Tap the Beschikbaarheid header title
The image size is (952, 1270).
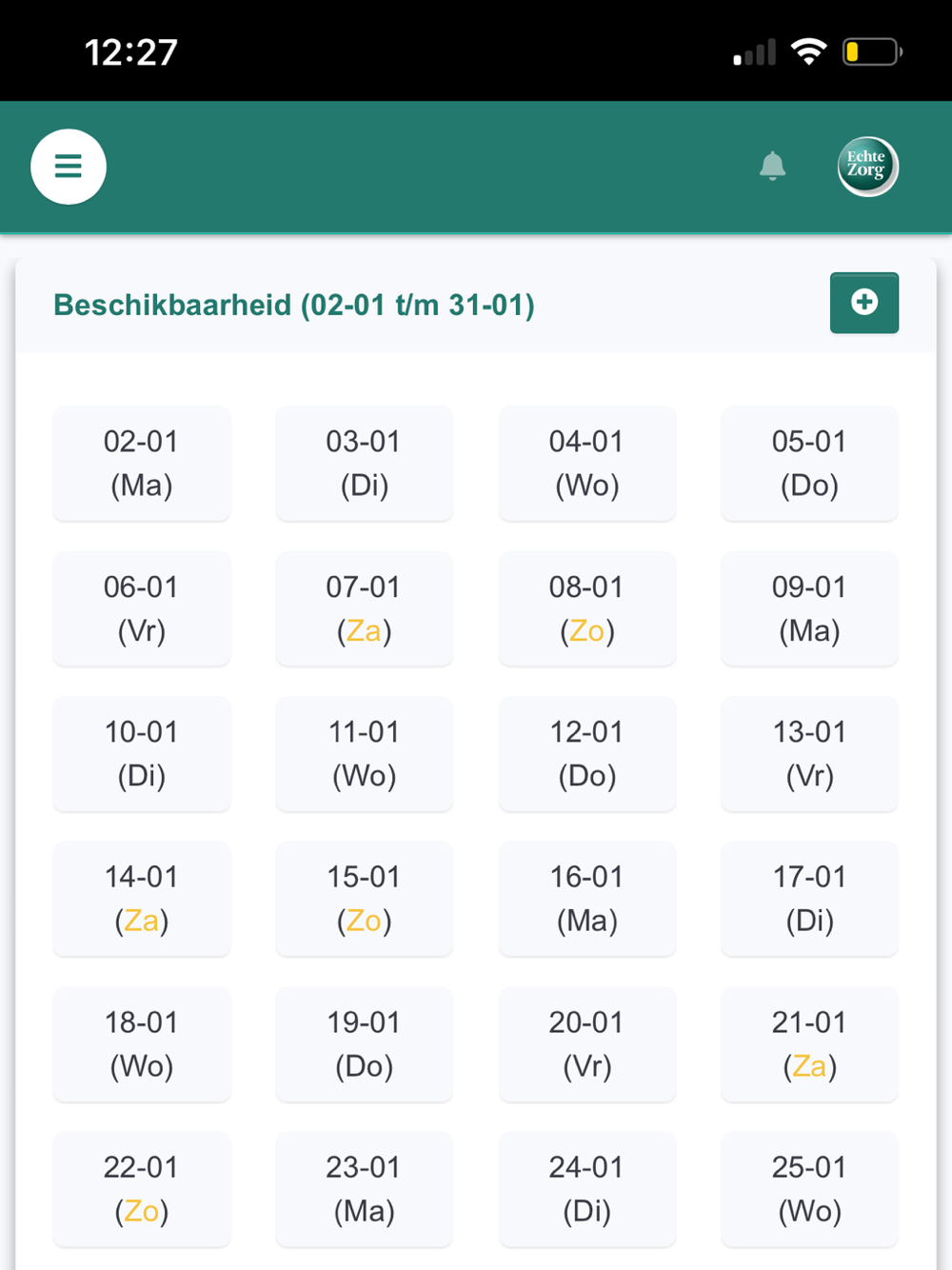point(294,305)
